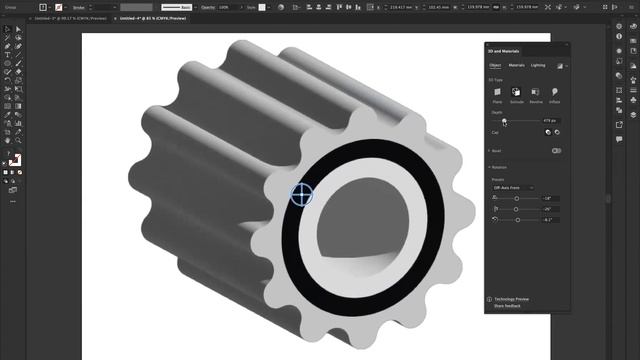Select the Curvature tool
The height and width of the screenshot is (360, 640).
(x=18, y=46)
